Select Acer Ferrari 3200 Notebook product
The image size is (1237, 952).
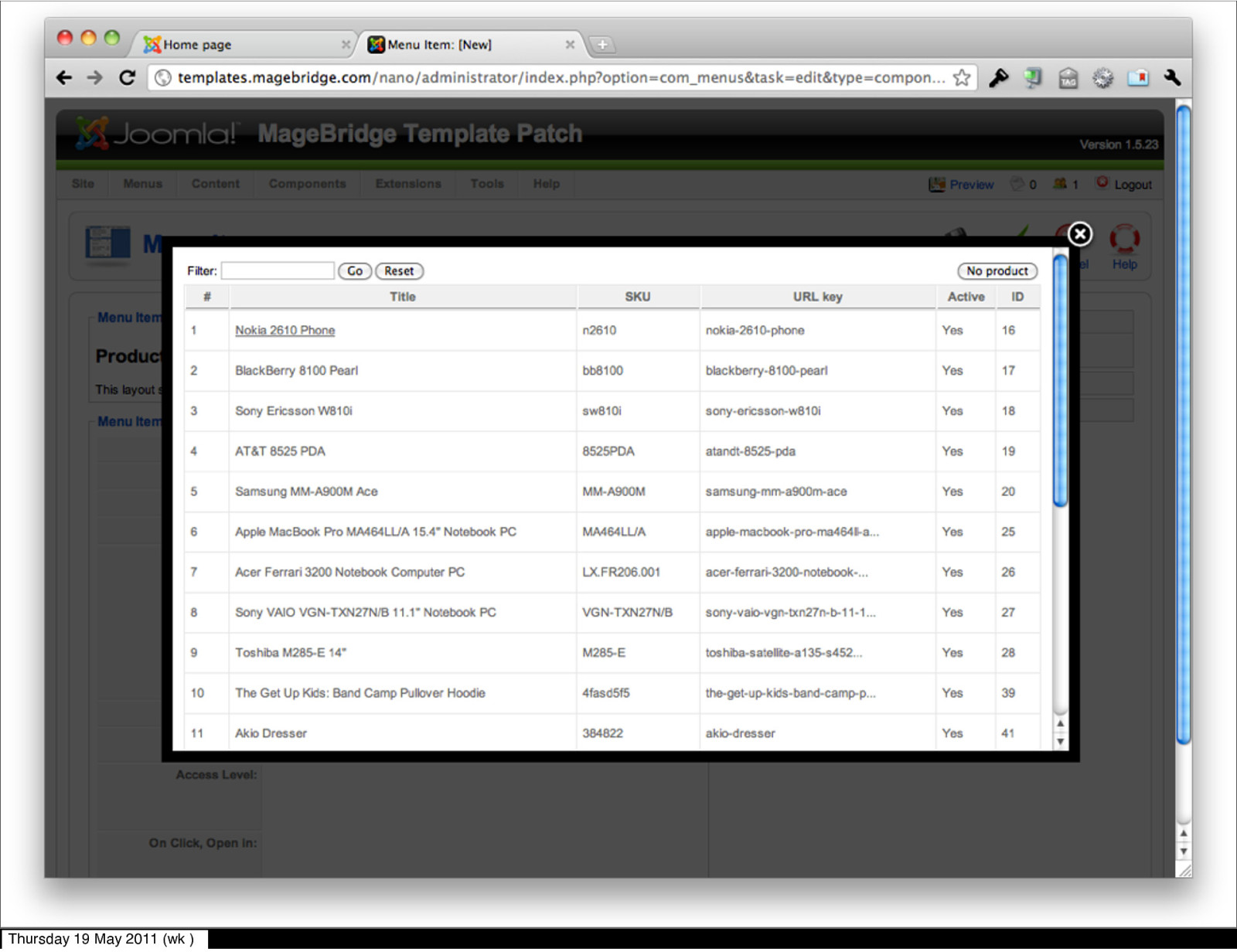(349, 572)
